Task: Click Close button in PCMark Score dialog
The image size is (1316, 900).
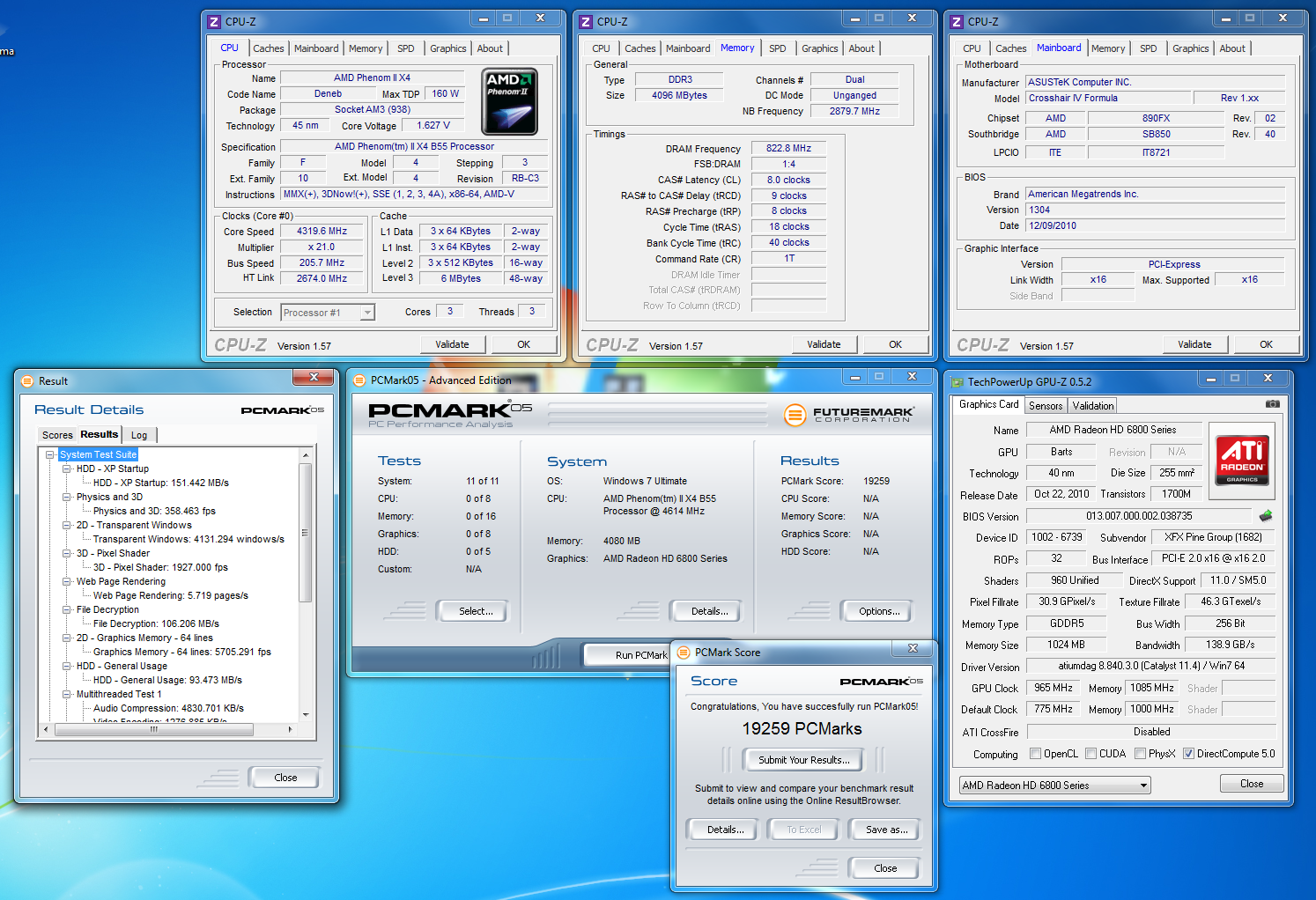Action: (885, 868)
